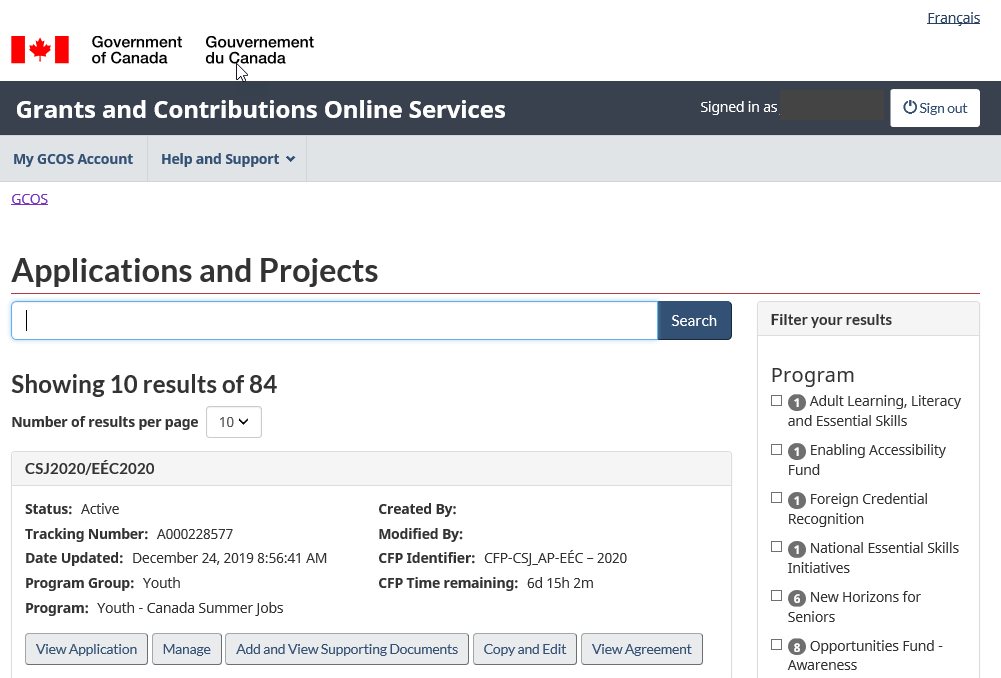
Task: Click the count badge beside Opportunities Fund
Action: tap(797, 647)
